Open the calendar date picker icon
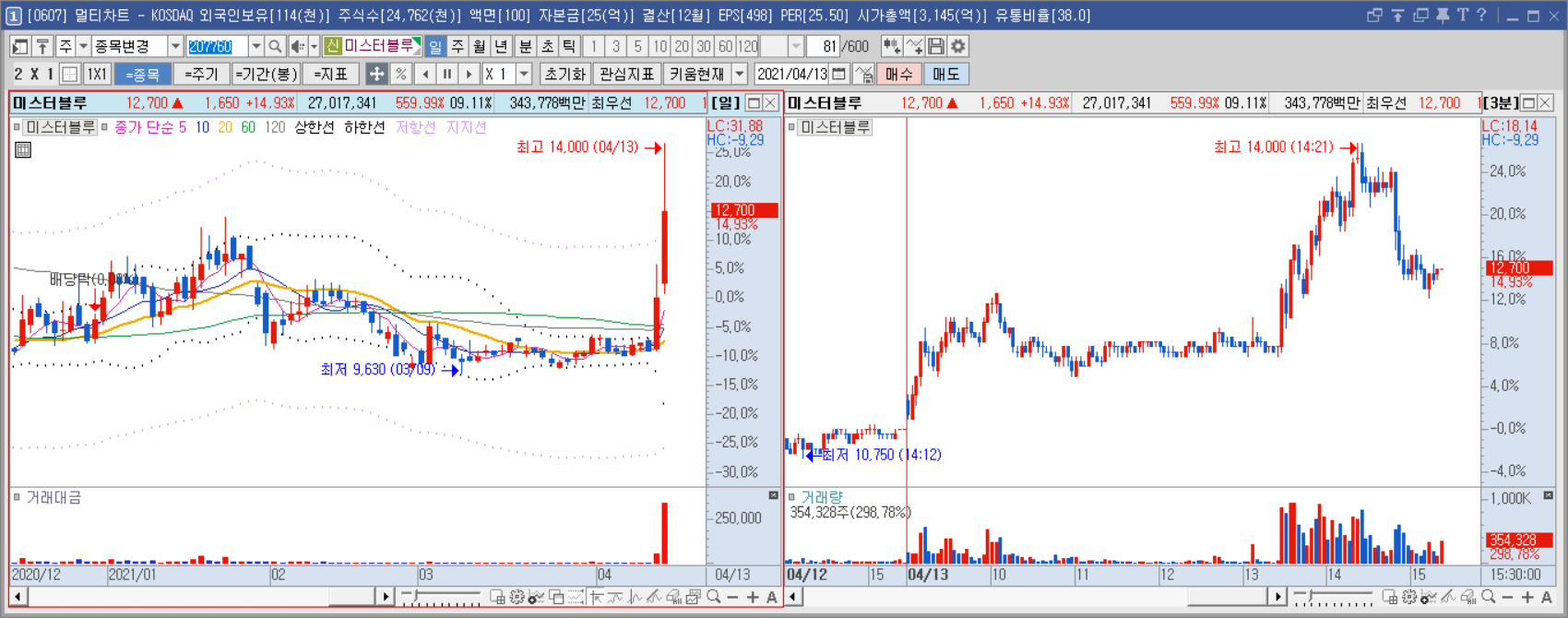This screenshot has height=618, width=1568. pyautogui.click(x=838, y=74)
